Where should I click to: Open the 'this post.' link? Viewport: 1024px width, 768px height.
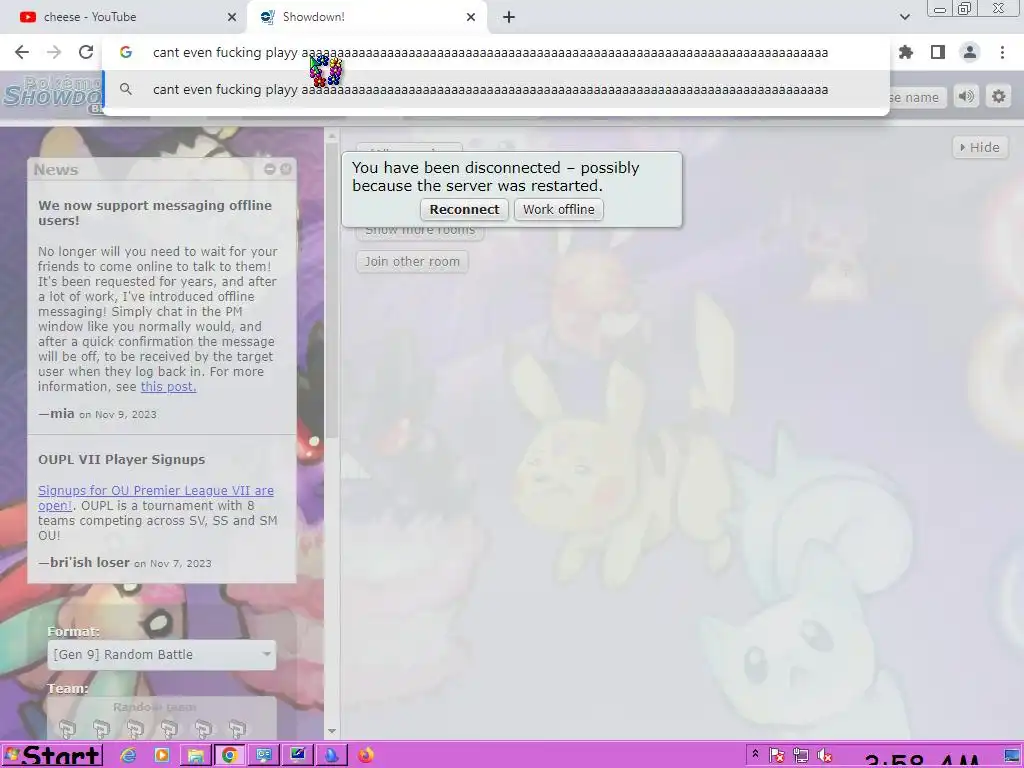168,387
